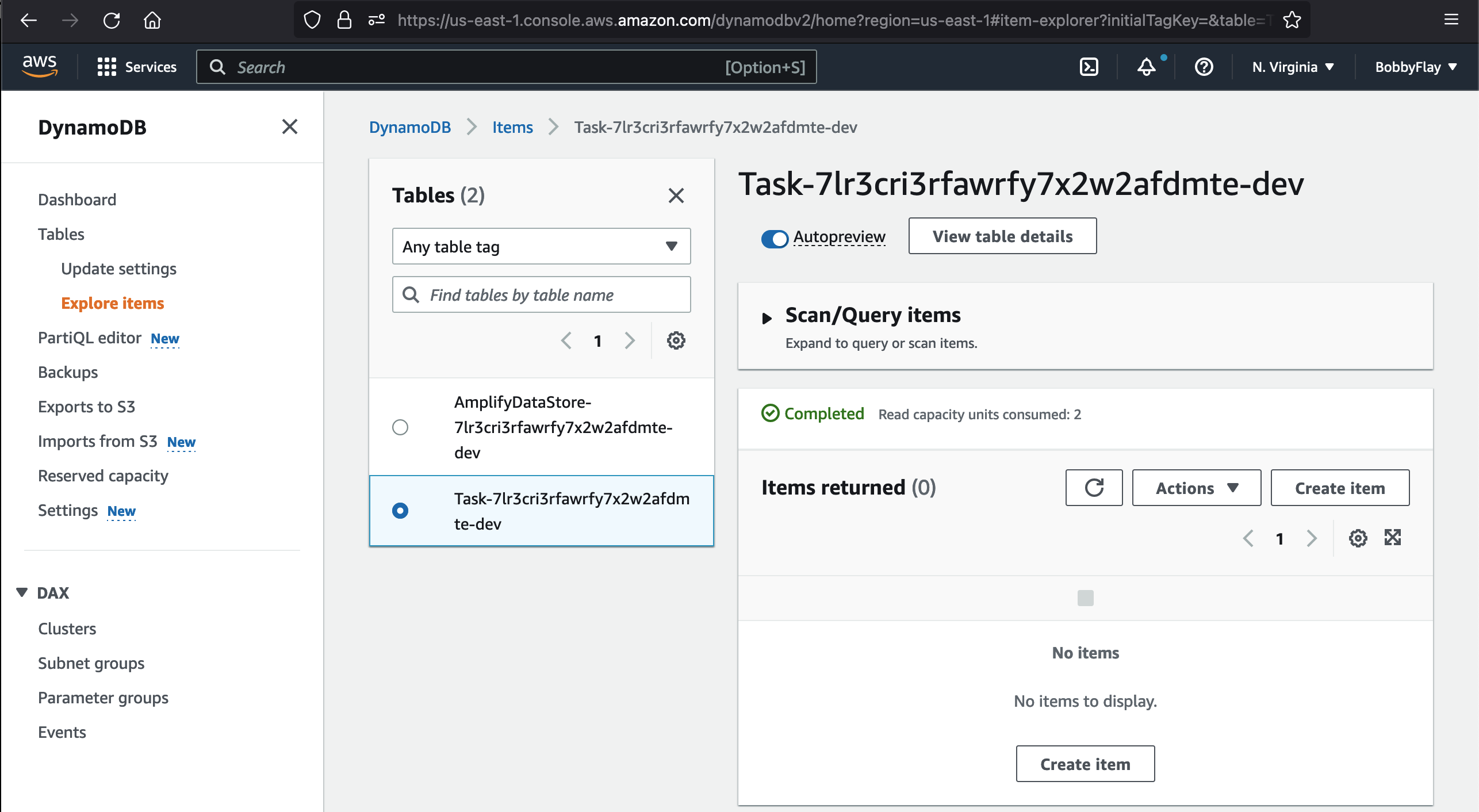The height and width of the screenshot is (812, 1479).
Task: Click the 'Completed' status text
Action: pos(824,413)
